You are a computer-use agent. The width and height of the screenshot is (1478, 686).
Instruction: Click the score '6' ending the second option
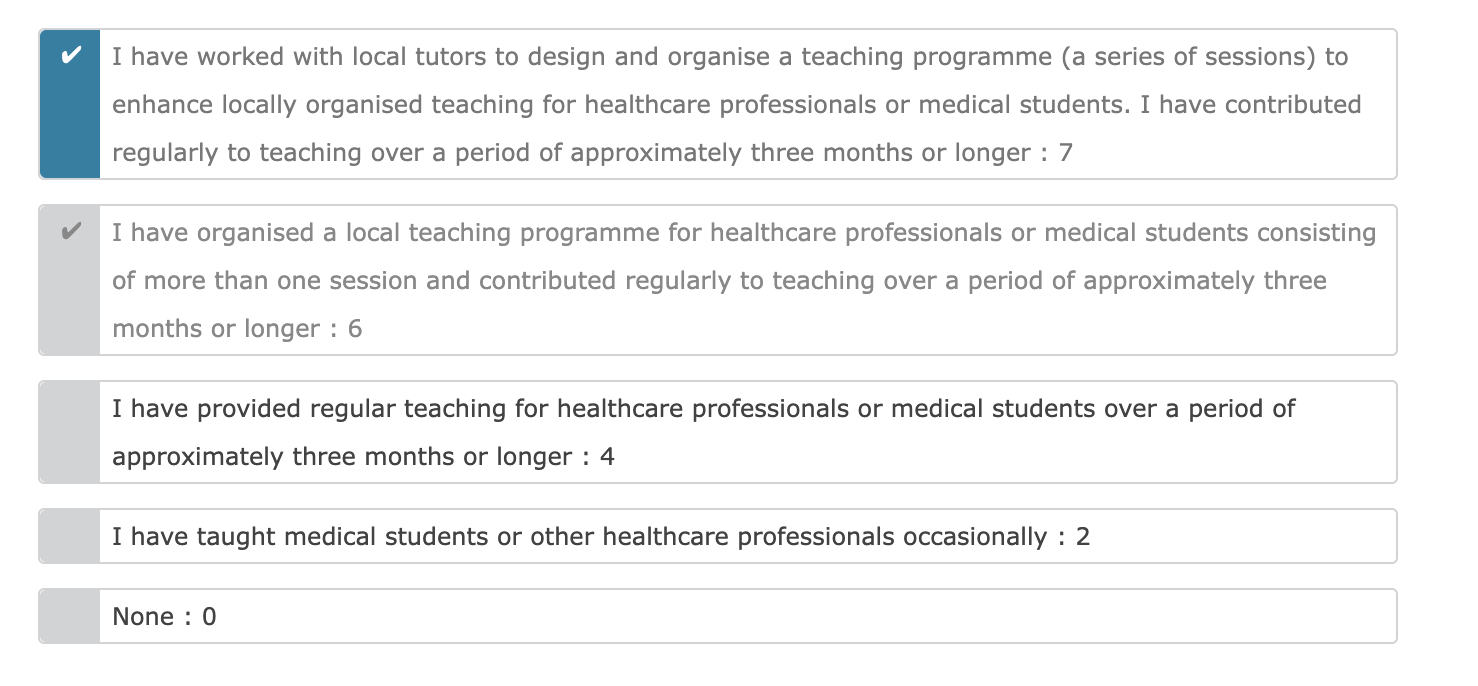tap(355, 329)
